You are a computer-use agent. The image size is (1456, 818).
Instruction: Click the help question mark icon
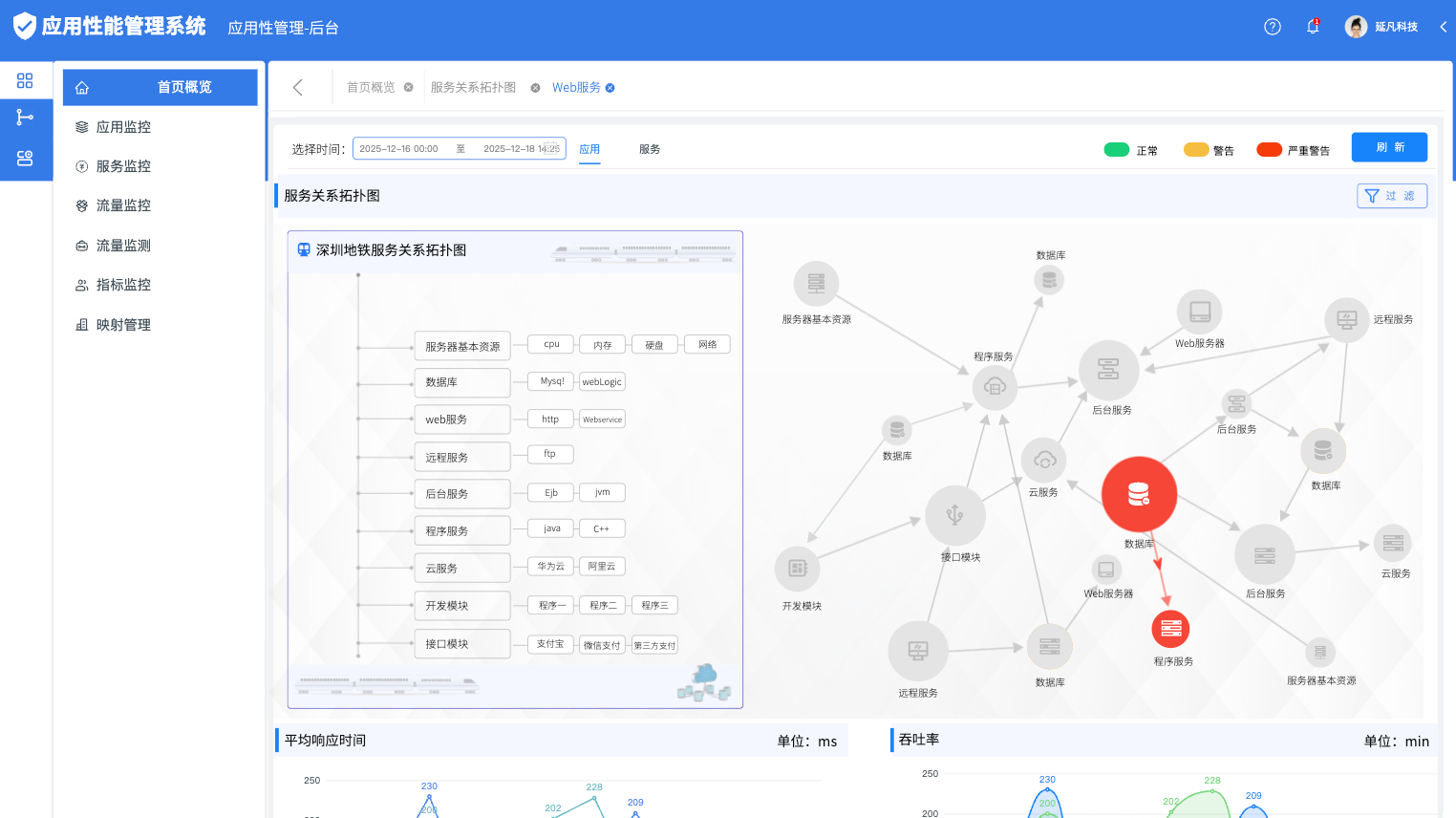1272,27
